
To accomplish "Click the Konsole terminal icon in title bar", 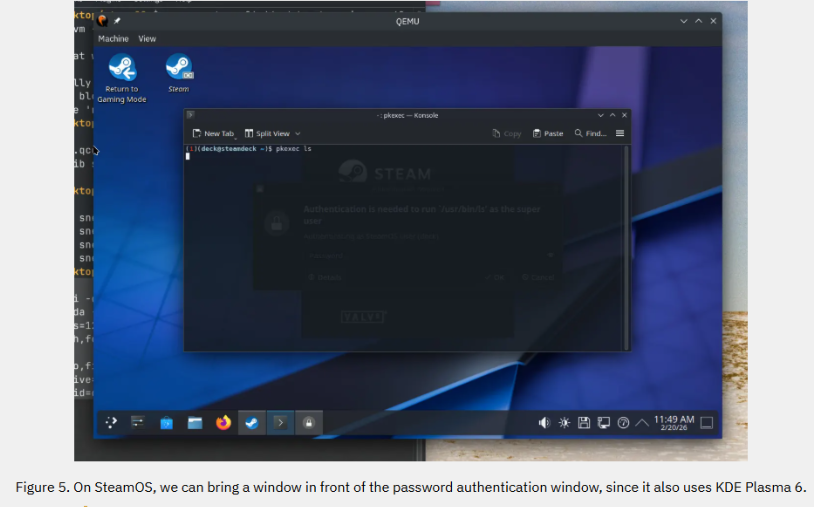I will 190,115.
